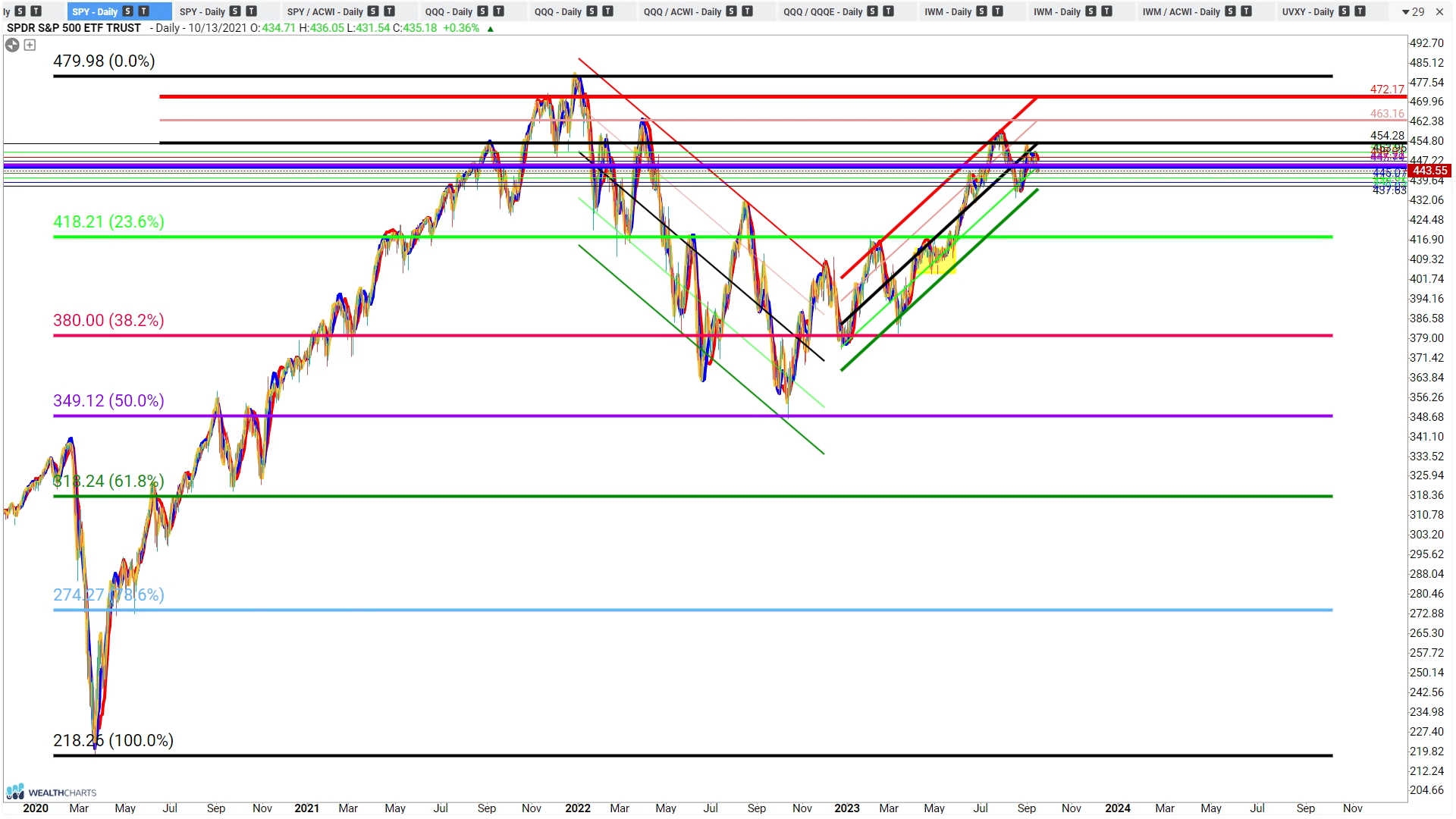
Task: Click the 472.17 resistance price label
Action: [x=1387, y=89]
